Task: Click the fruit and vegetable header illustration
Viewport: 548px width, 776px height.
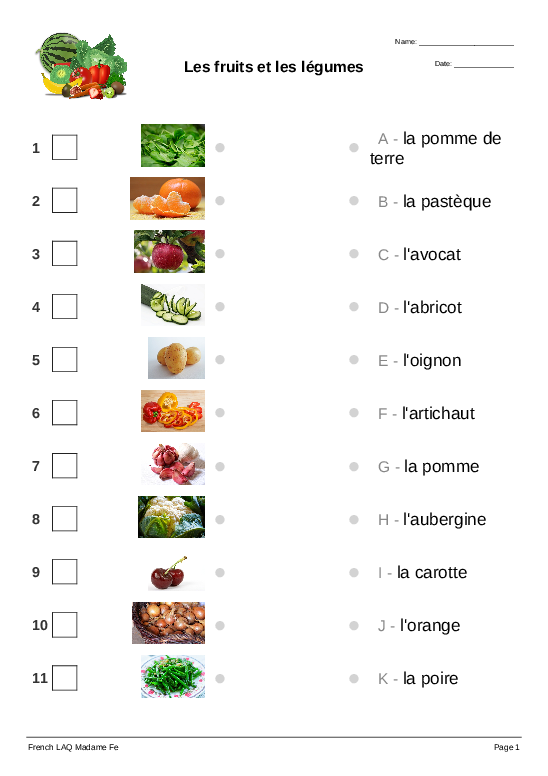Action: click(81, 66)
